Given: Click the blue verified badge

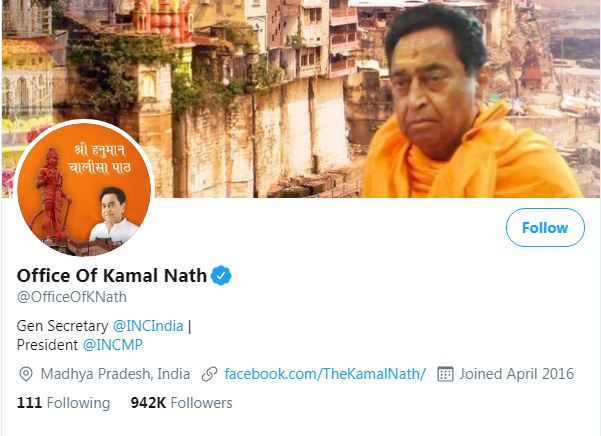Looking at the screenshot, I should 221,275.
